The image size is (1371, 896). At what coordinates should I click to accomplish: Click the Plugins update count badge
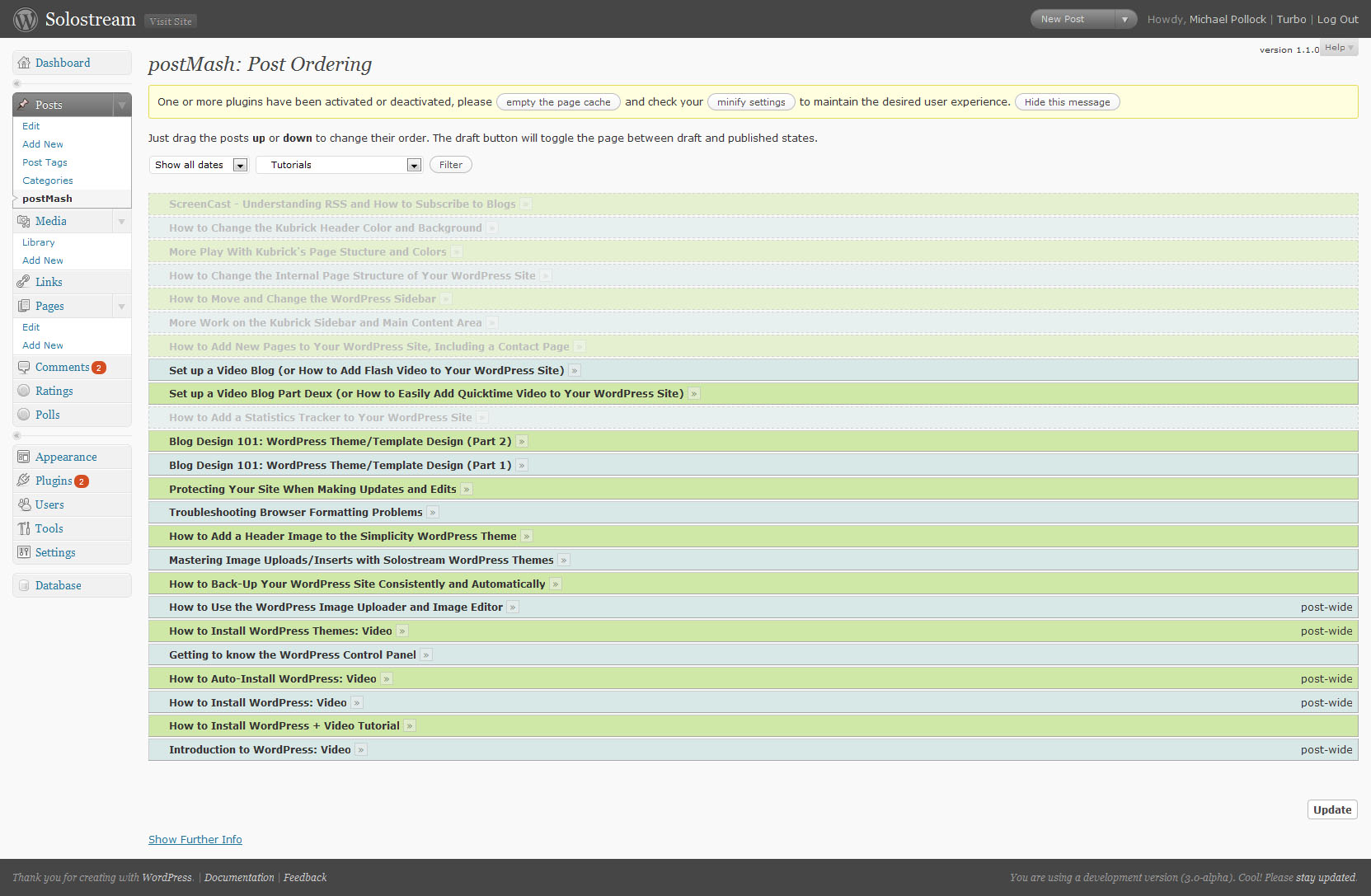[x=82, y=481]
